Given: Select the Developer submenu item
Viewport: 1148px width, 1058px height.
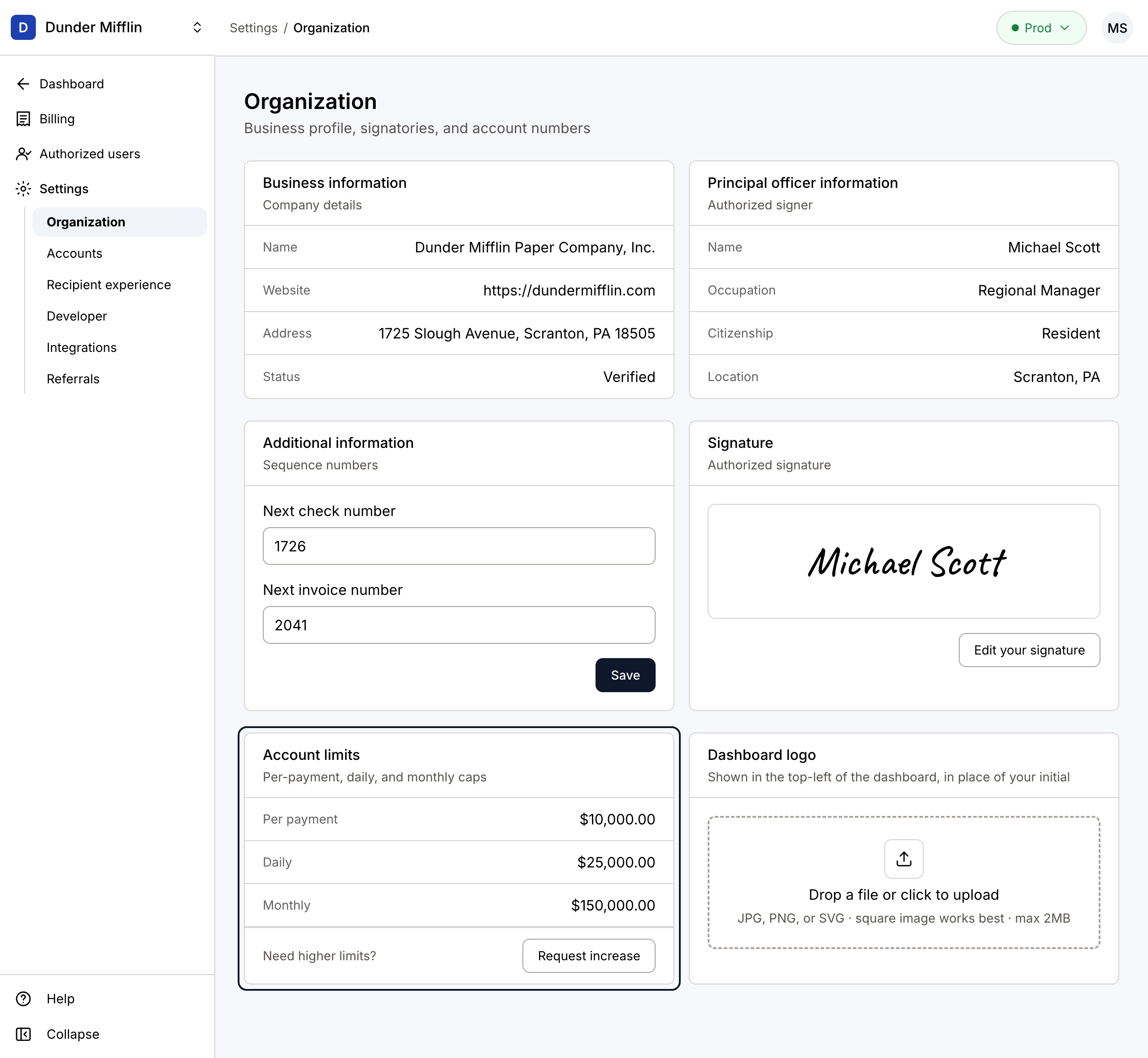Looking at the screenshot, I should point(77,316).
